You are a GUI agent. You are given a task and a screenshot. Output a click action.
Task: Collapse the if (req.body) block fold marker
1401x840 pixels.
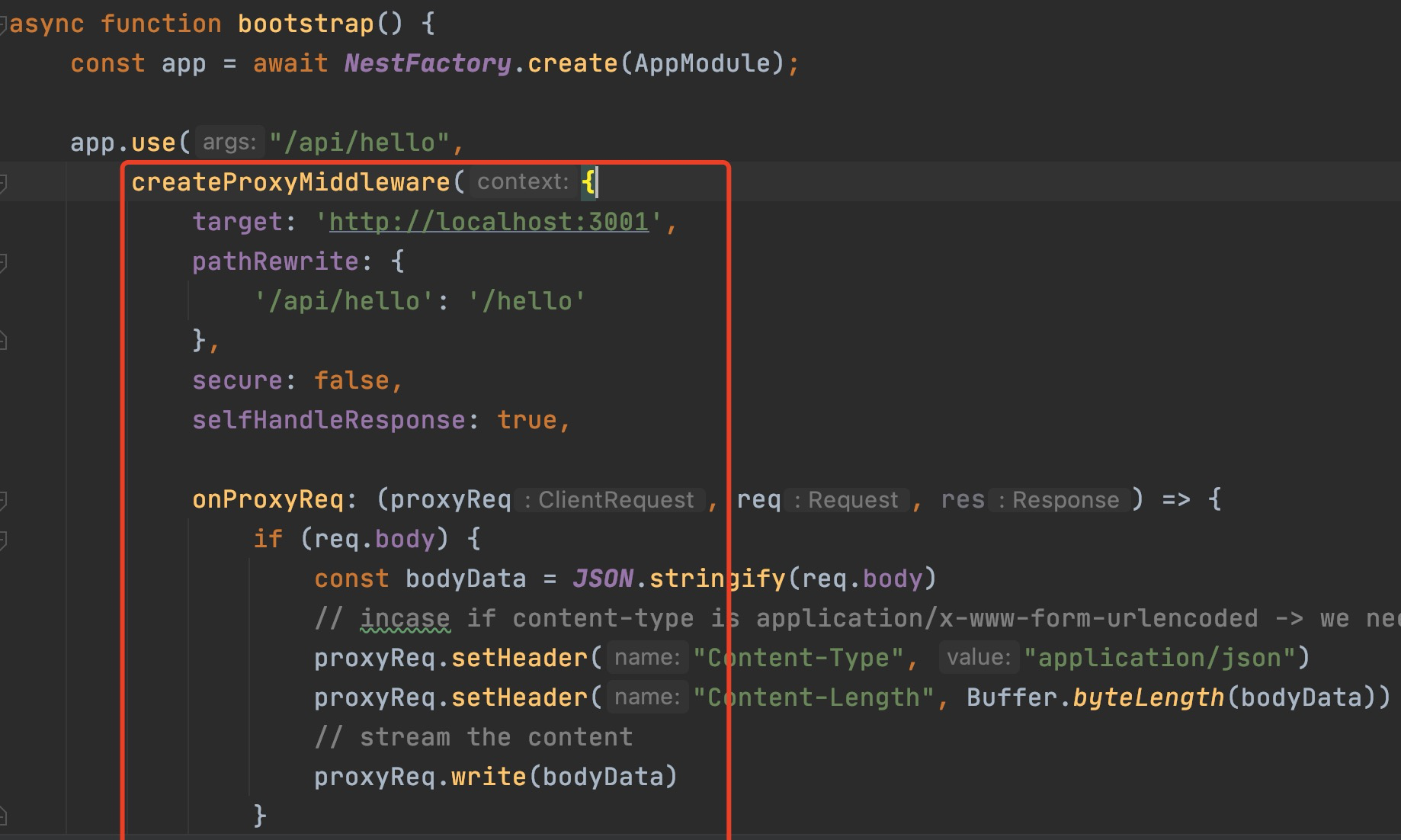tap(3, 540)
